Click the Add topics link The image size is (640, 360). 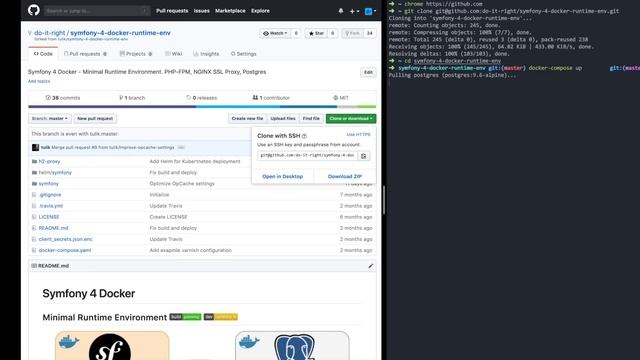(39, 81)
